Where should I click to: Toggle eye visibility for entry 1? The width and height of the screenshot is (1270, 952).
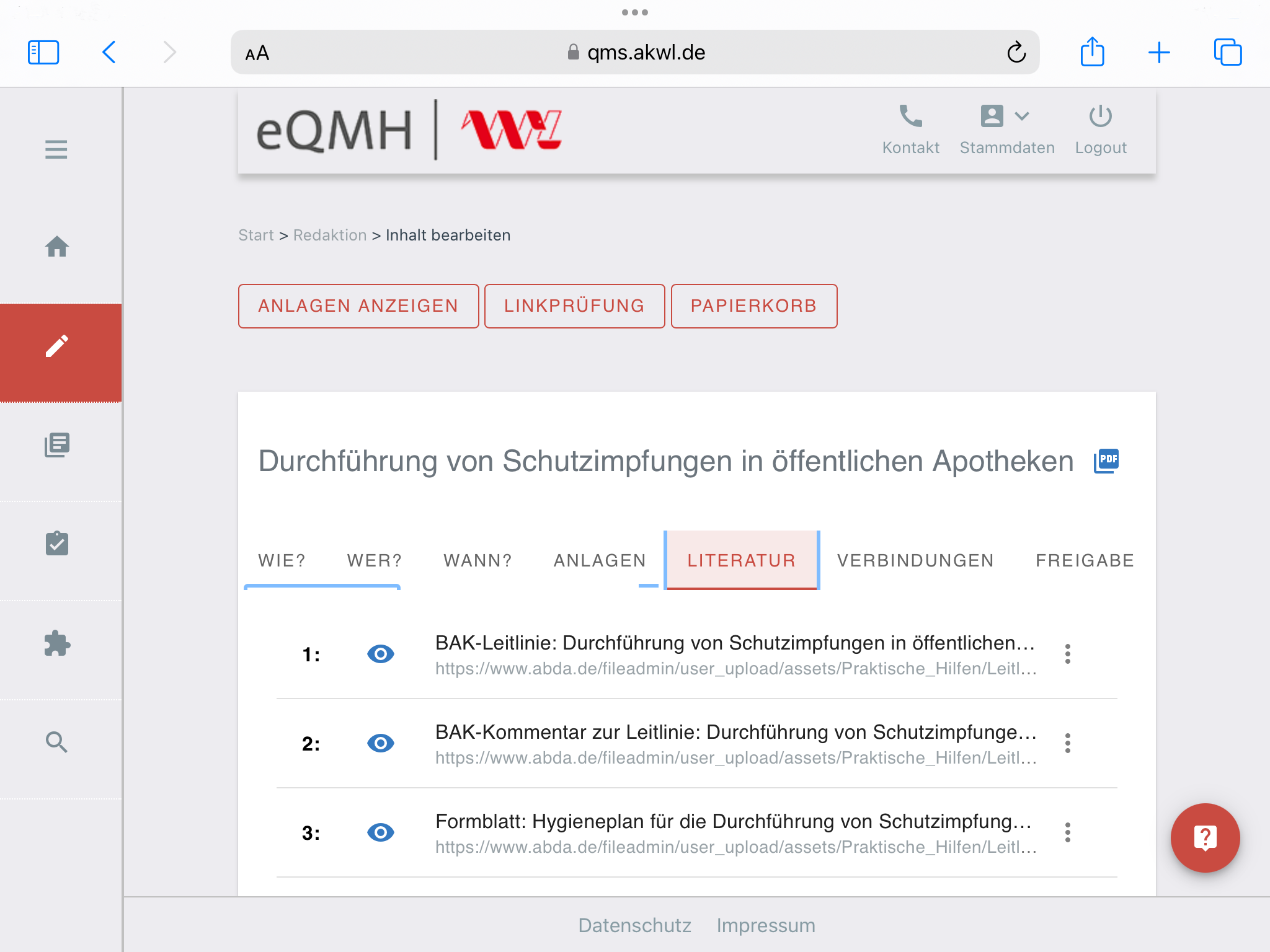(x=381, y=654)
